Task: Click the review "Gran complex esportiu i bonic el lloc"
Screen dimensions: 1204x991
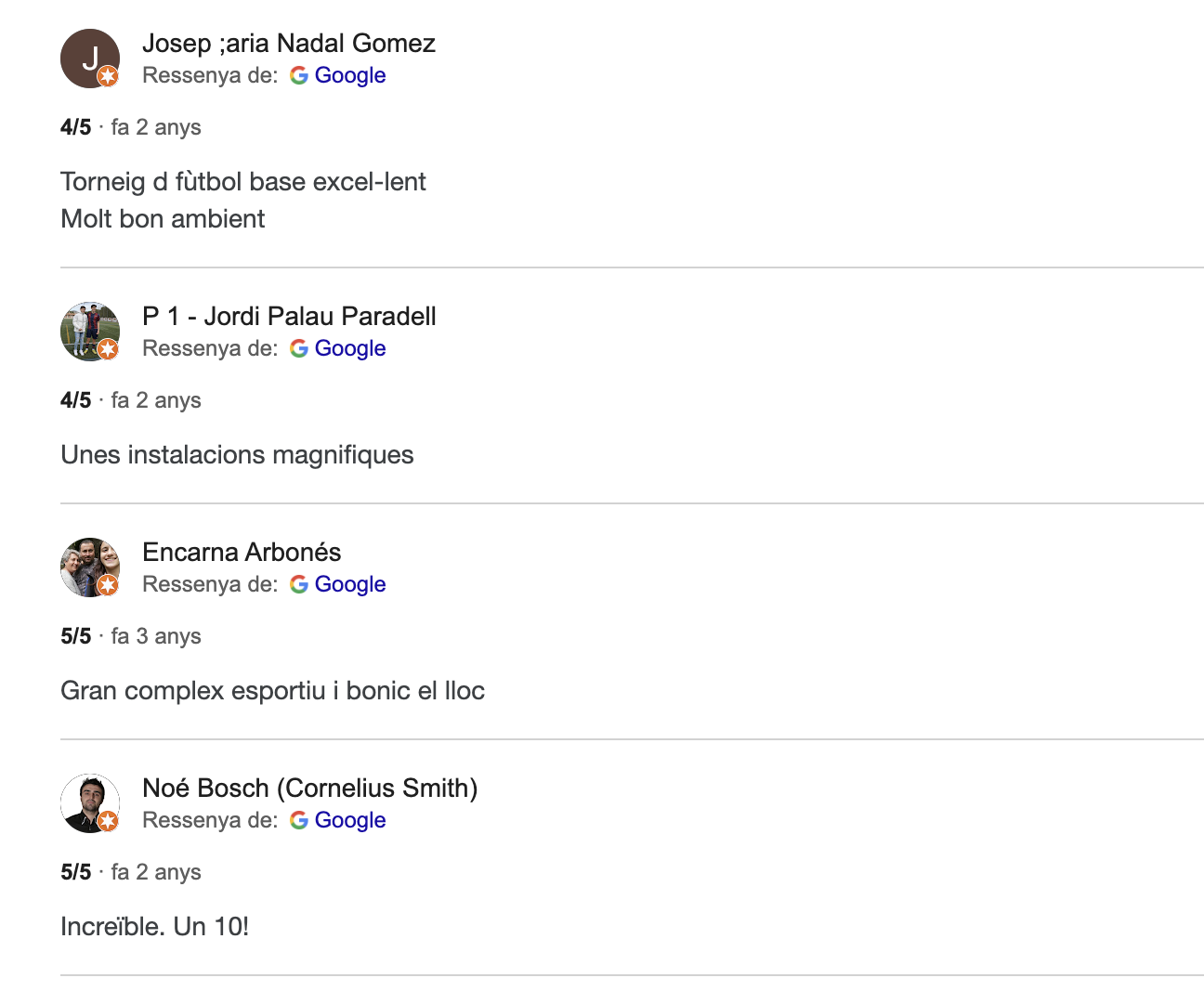Action: [x=272, y=691]
